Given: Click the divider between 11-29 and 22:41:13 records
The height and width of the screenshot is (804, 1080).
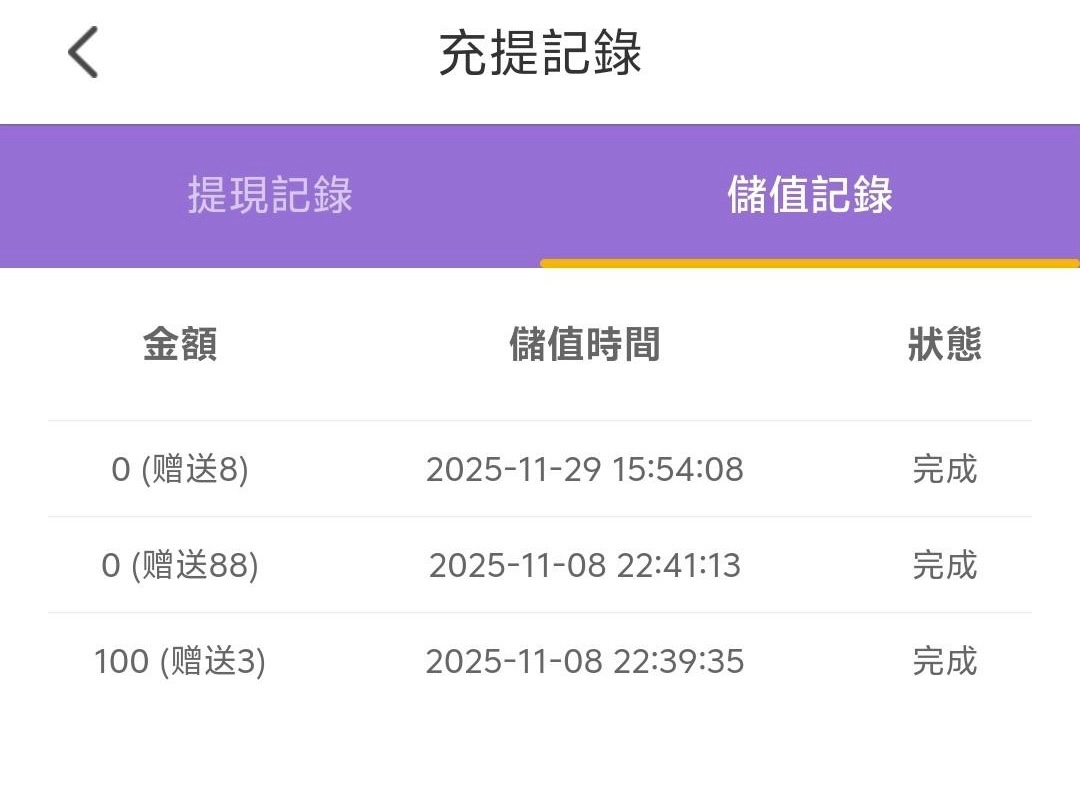Looking at the screenshot, I should [540, 517].
